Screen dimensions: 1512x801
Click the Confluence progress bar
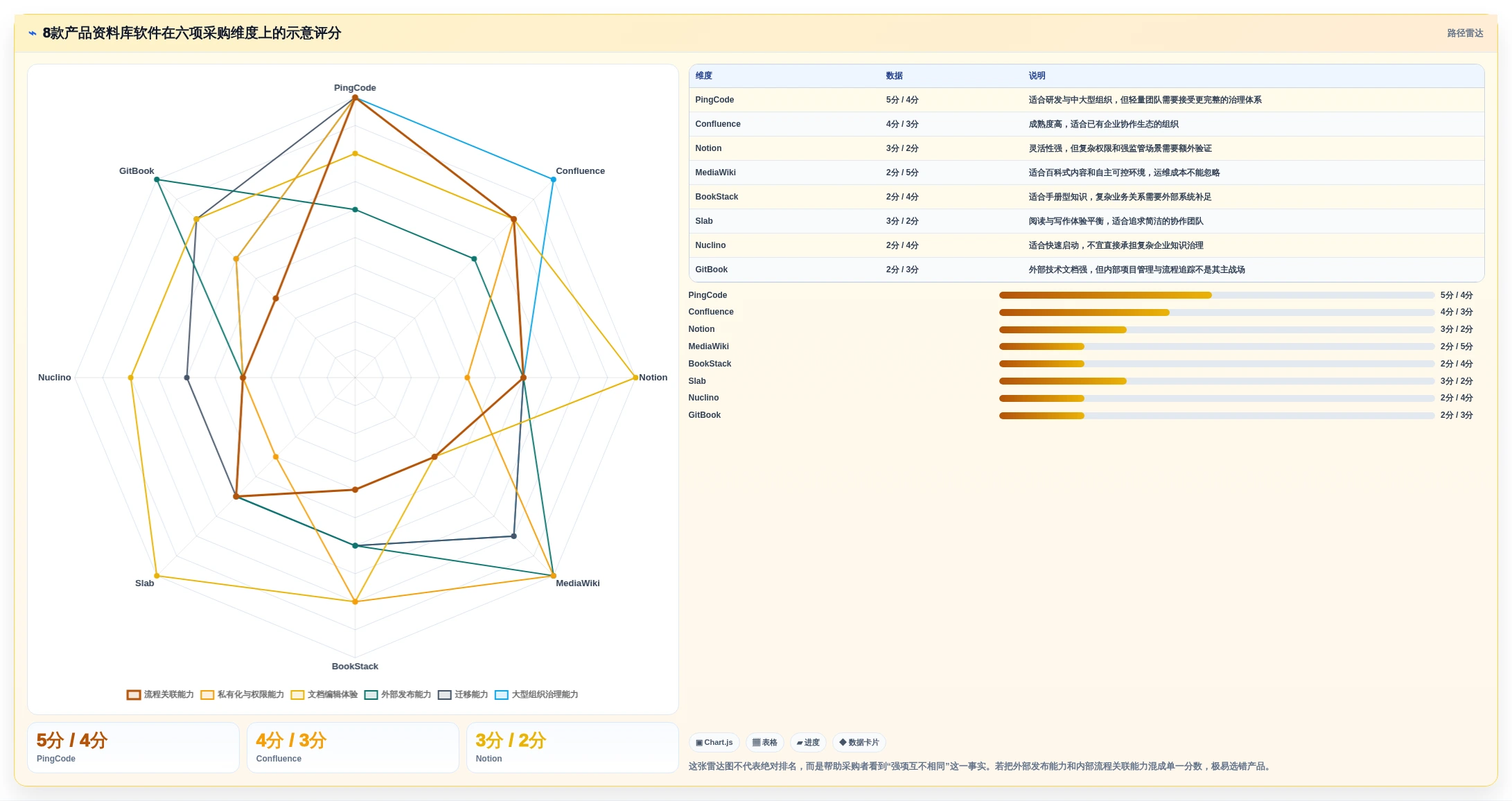coord(1217,313)
